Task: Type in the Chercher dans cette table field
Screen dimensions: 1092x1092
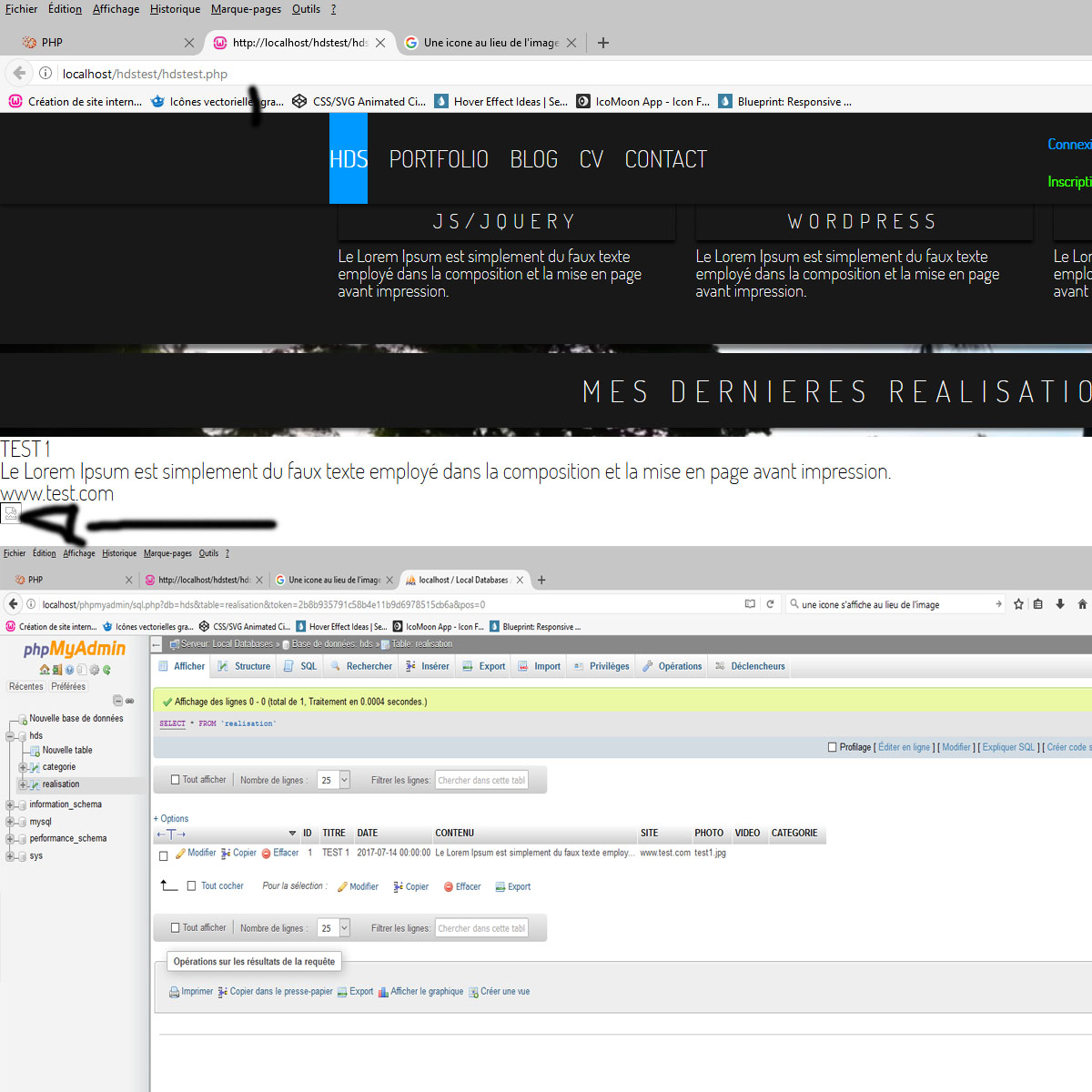Action: [x=481, y=779]
